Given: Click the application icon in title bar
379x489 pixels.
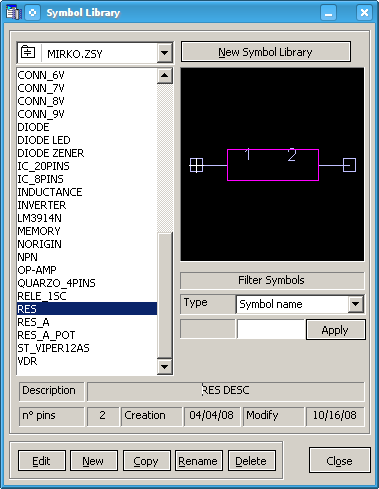Looking at the screenshot, I should pyautogui.click(x=13, y=13).
